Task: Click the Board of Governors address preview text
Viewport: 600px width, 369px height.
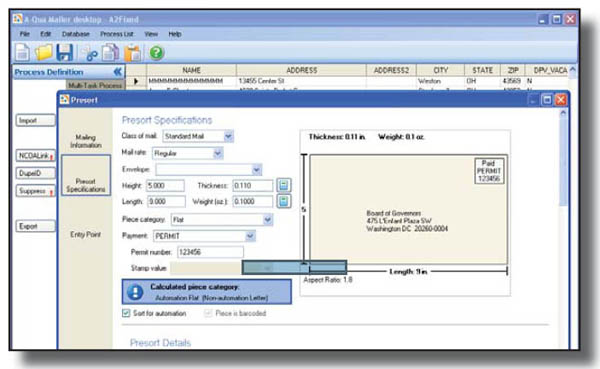Action: point(407,221)
